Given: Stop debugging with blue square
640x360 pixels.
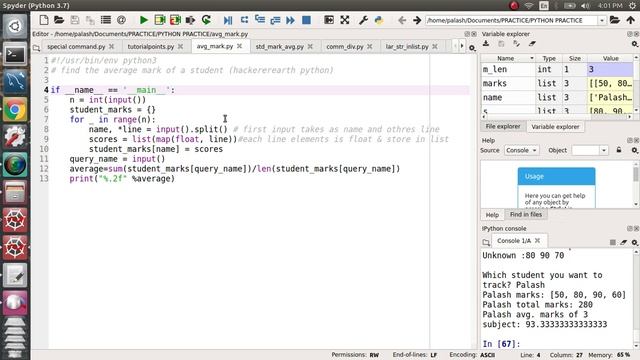Looking at the screenshot, I should click(x=306, y=20).
